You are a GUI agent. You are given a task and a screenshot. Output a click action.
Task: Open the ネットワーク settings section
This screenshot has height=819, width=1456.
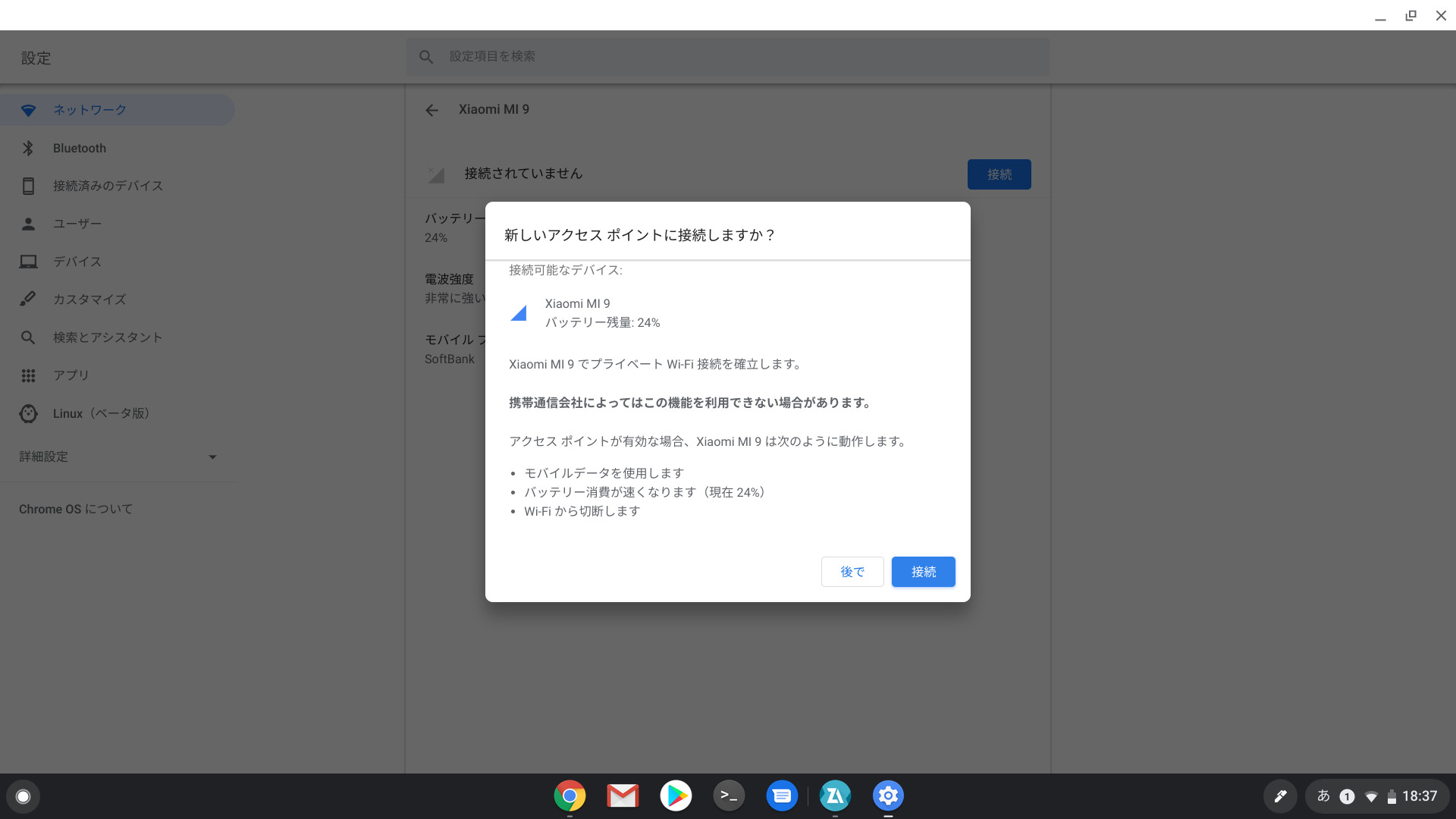tap(118, 110)
